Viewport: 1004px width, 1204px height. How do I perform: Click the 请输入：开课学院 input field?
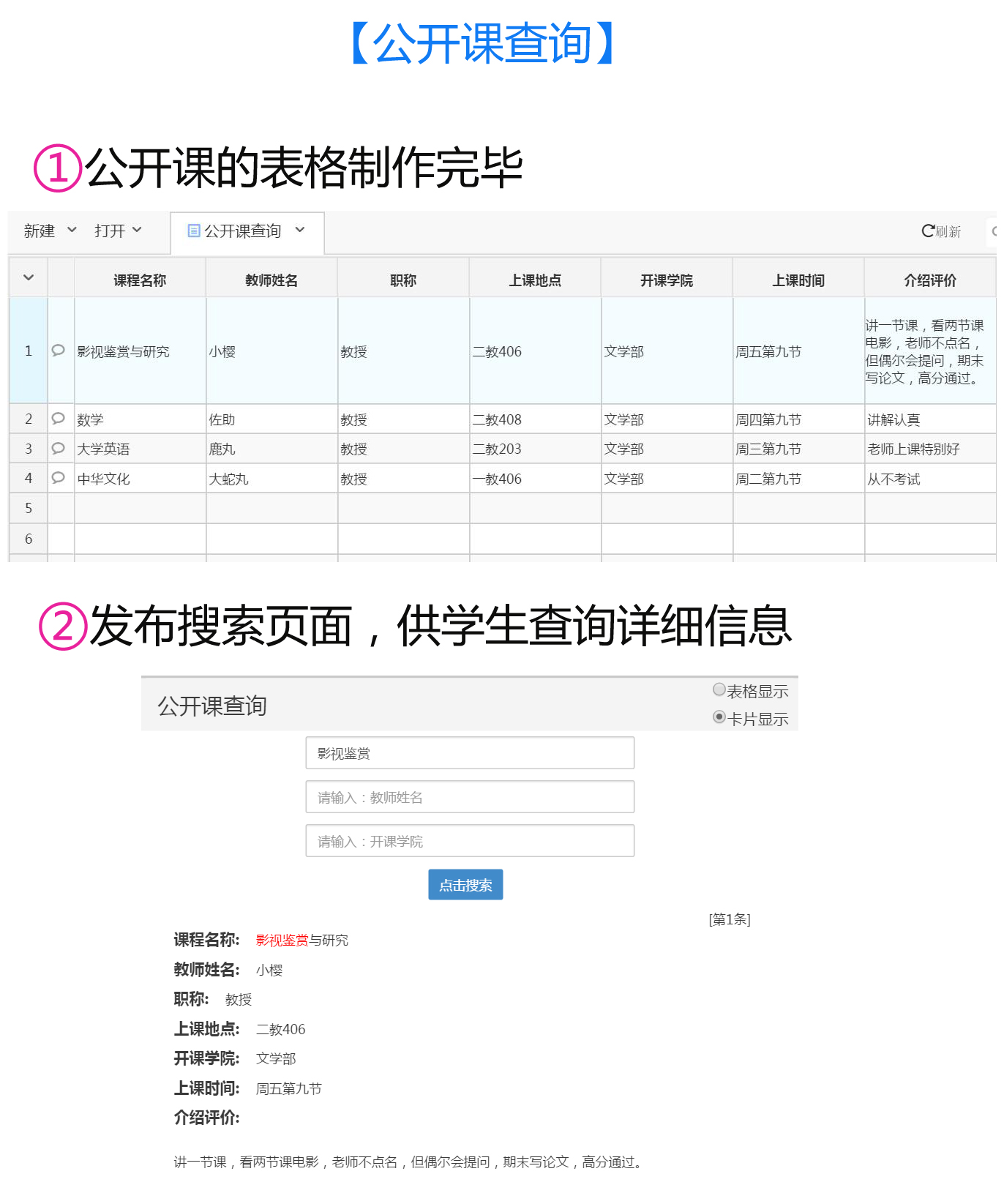(x=470, y=841)
